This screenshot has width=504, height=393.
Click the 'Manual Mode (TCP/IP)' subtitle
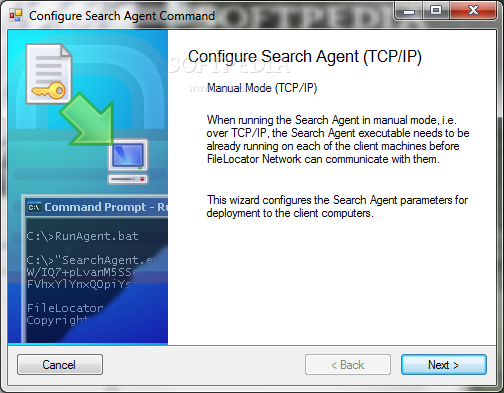262,88
